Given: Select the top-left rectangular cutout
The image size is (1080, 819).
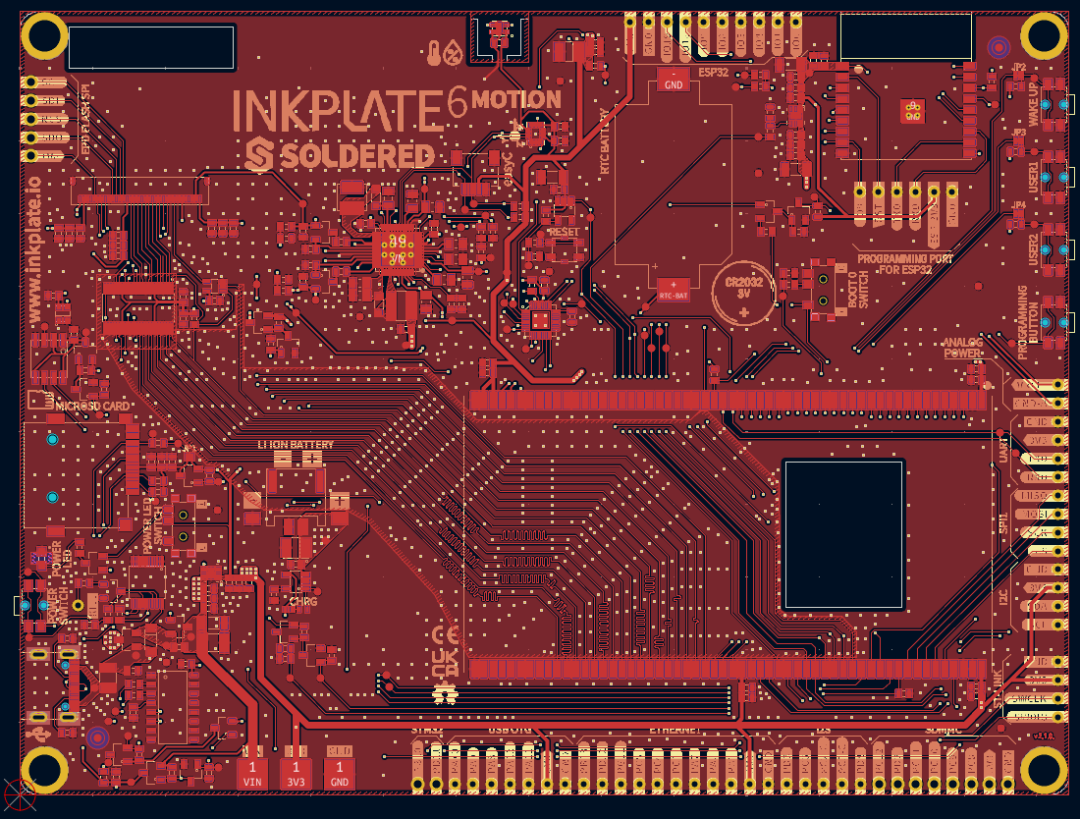Looking at the screenshot, I should (152, 48).
